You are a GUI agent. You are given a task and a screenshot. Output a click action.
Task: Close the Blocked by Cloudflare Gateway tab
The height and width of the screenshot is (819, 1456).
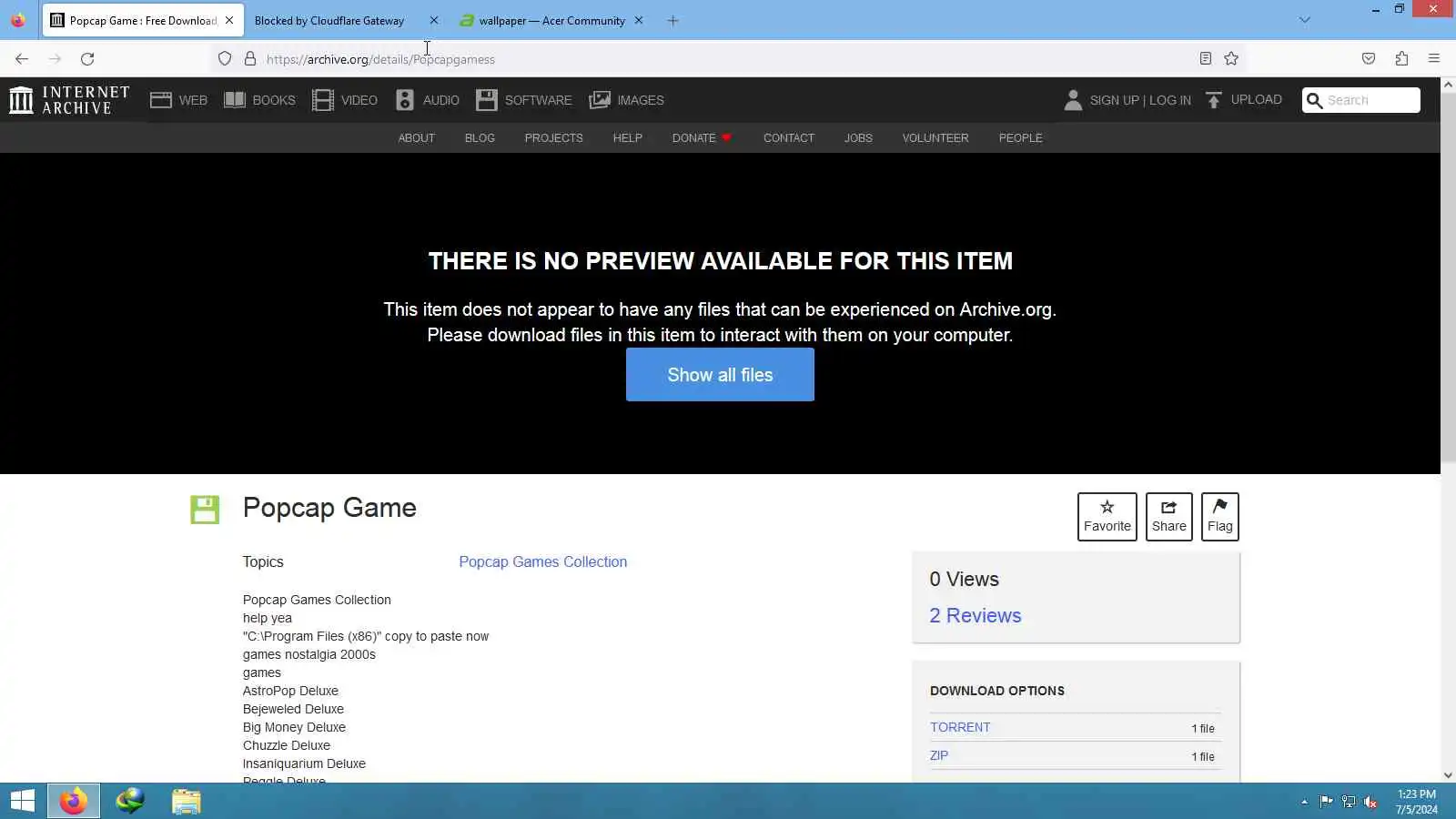tap(433, 20)
